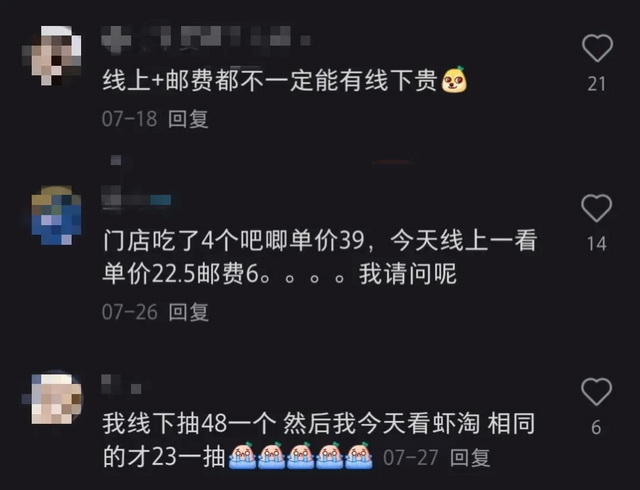Tap heart icon on 门店吃了4个吧唧 comment
The image size is (640, 490).
[x=596, y=208]
